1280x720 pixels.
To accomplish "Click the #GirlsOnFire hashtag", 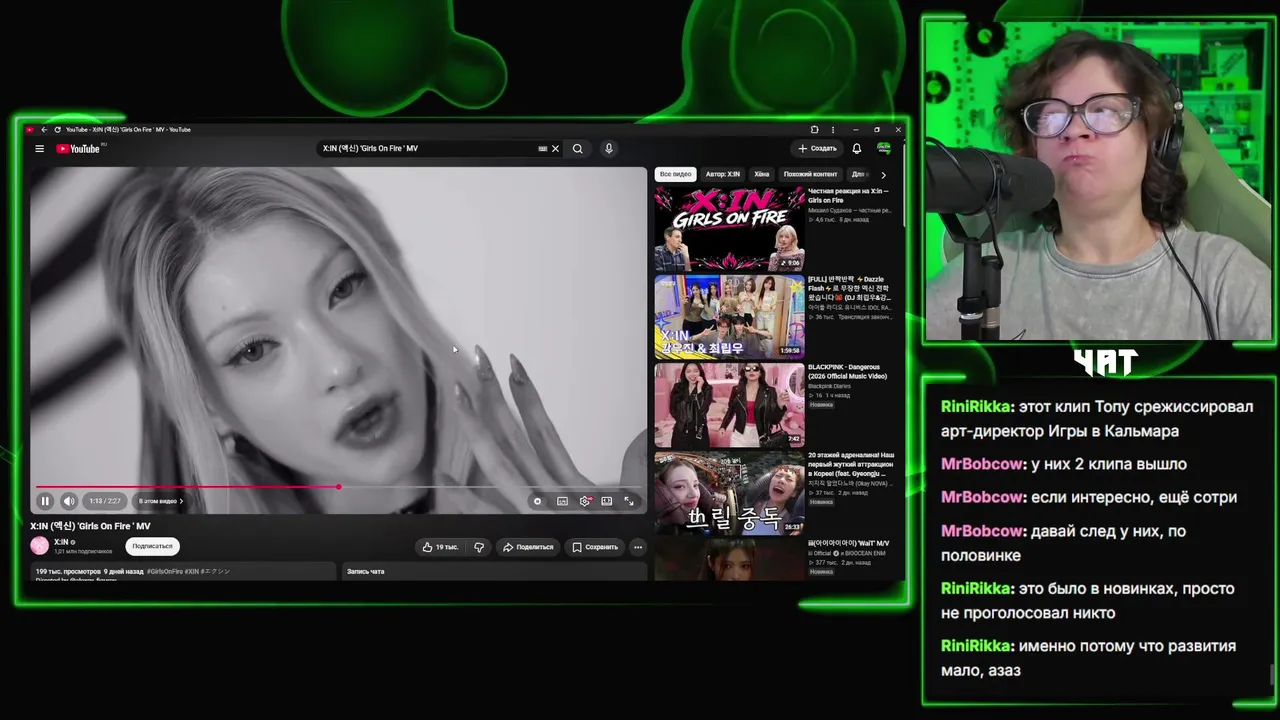I will (x=165, y=571).
